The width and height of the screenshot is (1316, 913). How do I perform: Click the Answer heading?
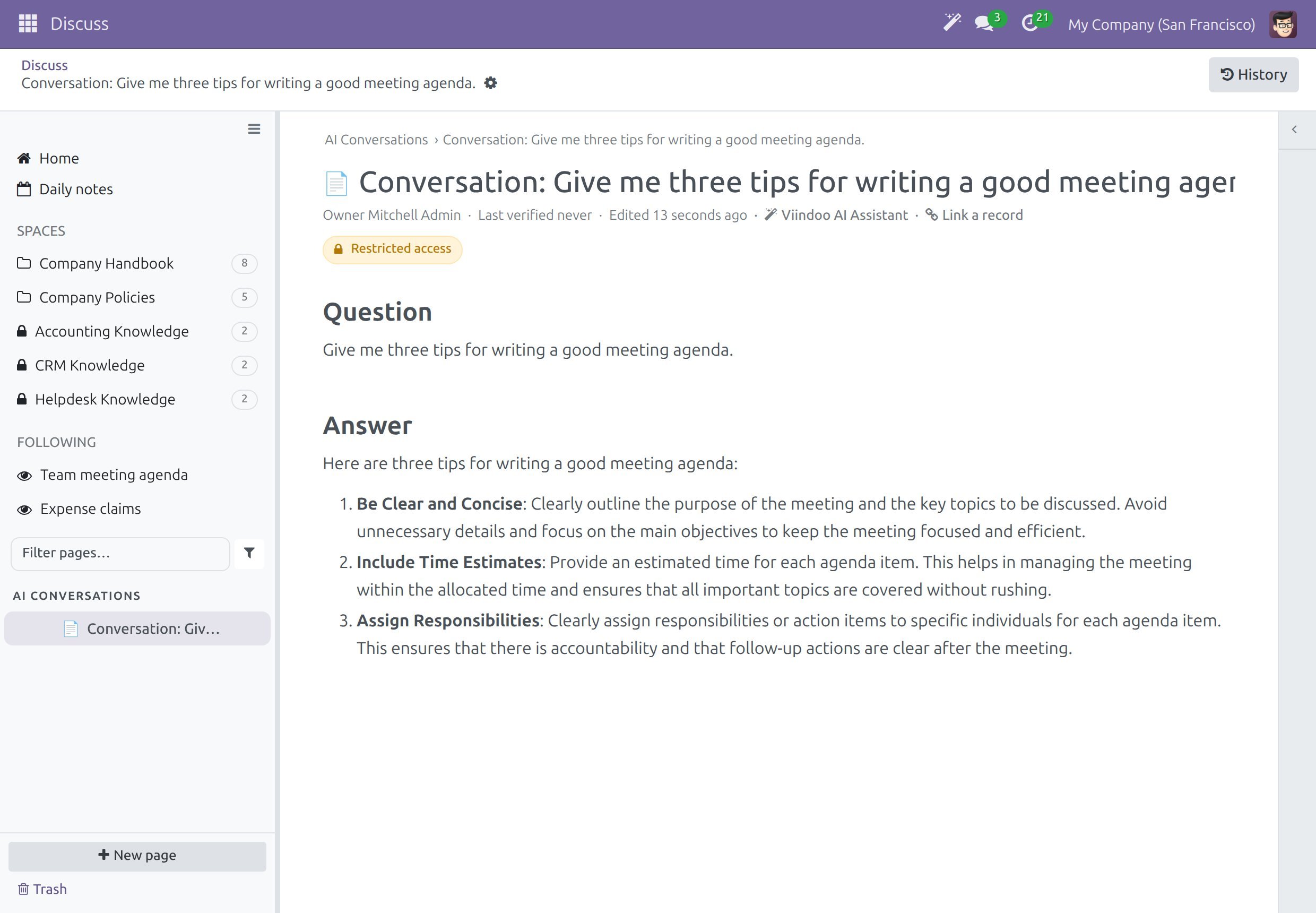(x=367, y=426)
